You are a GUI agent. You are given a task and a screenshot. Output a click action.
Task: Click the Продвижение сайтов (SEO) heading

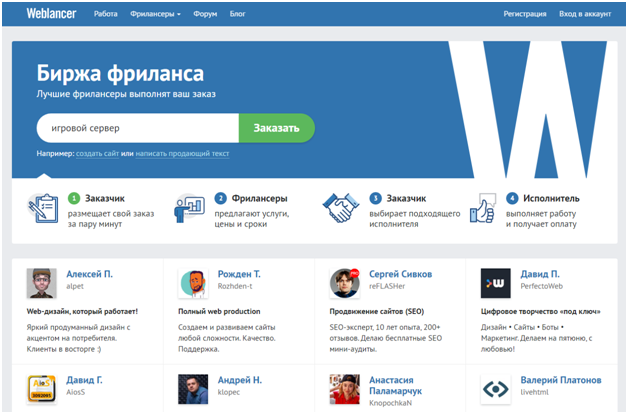[x=377, y=311]
